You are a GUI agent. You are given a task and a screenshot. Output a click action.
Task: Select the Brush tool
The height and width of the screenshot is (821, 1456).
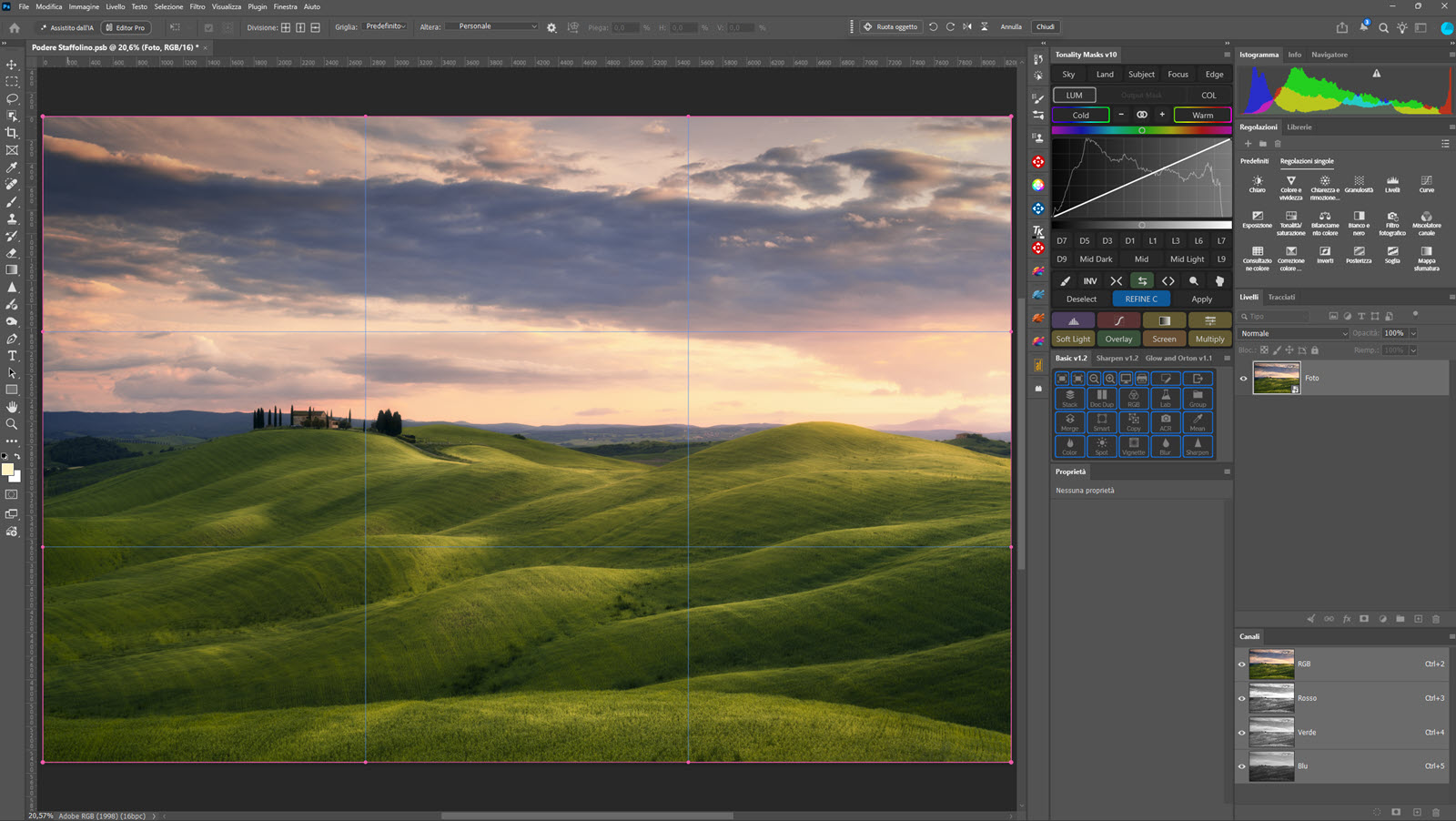pyautogui.click(x=12, y=201)
